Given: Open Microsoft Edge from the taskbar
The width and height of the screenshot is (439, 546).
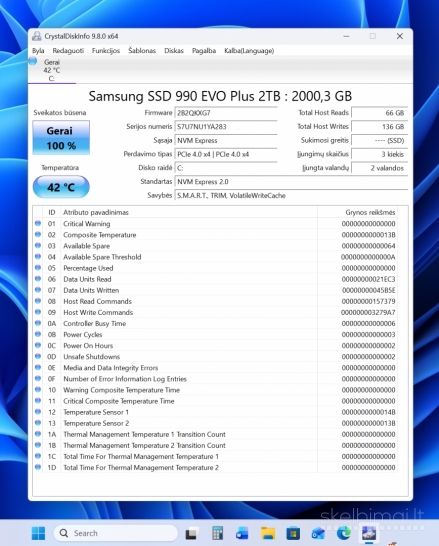Looking at the screenshot, I should (x=344, y=533).
